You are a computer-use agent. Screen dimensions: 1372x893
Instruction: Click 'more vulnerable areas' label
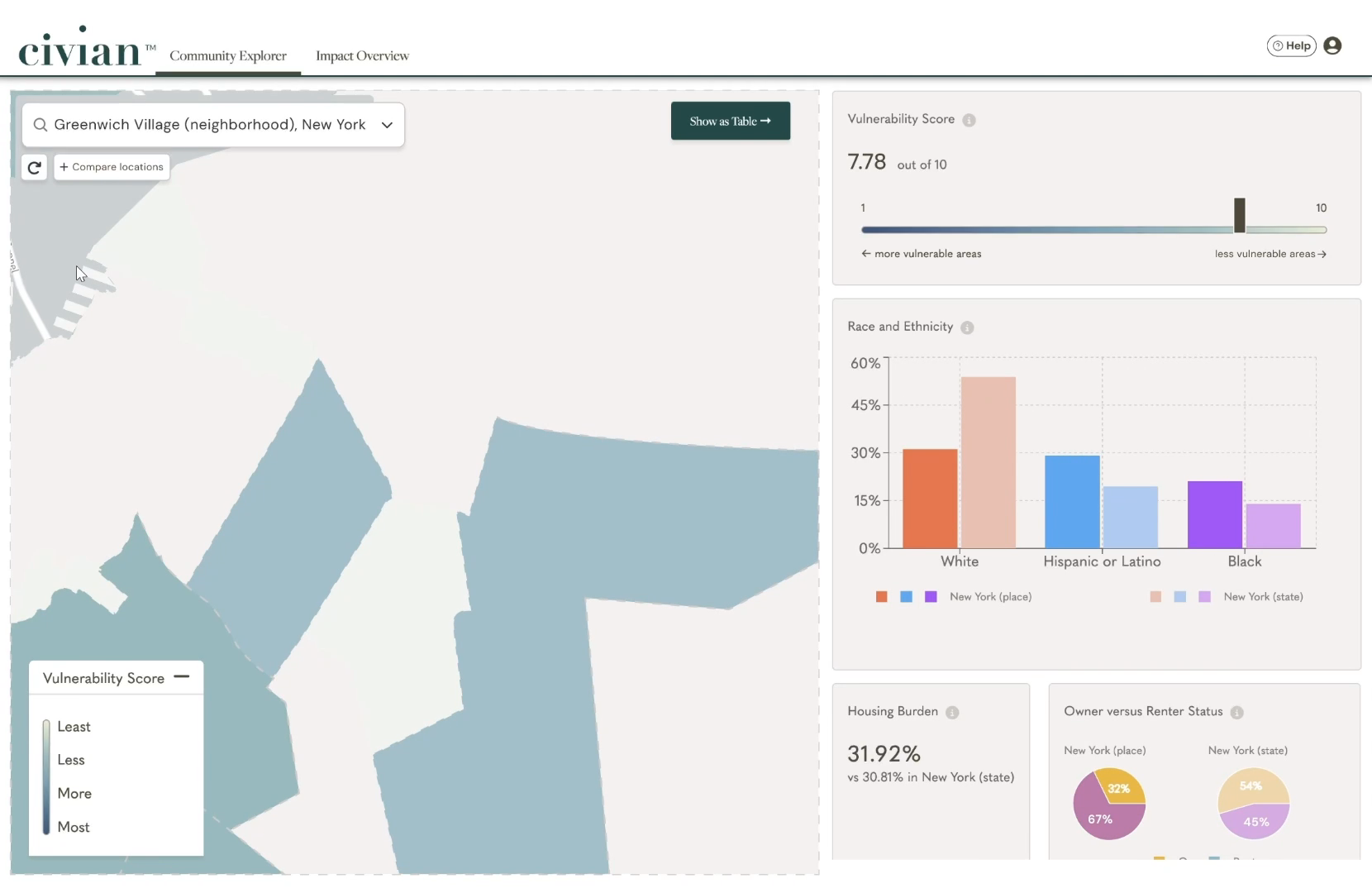click(928, 254)
